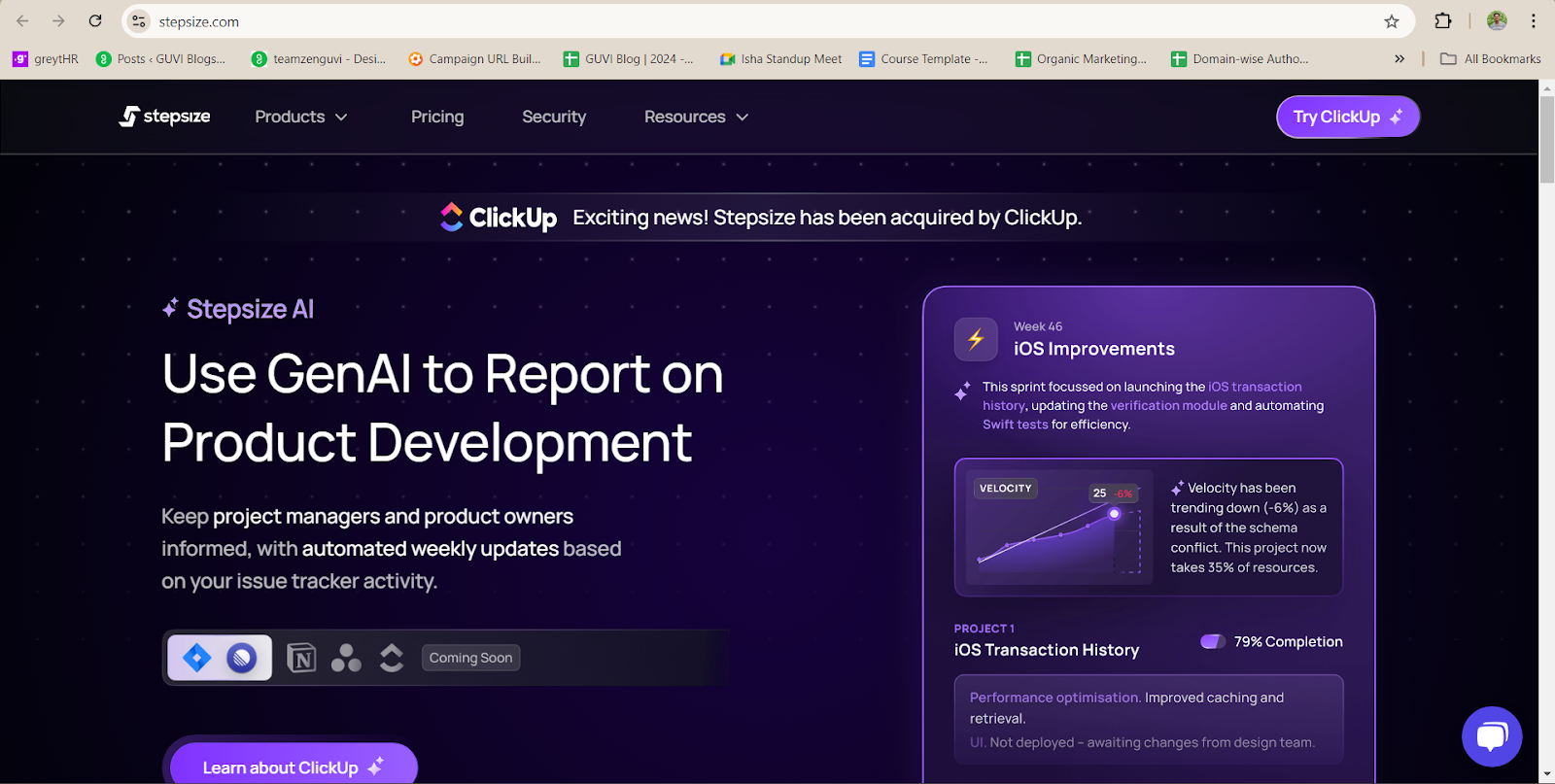
Task: Click the velocity chart thumbnail
Action: (1059, 528)
